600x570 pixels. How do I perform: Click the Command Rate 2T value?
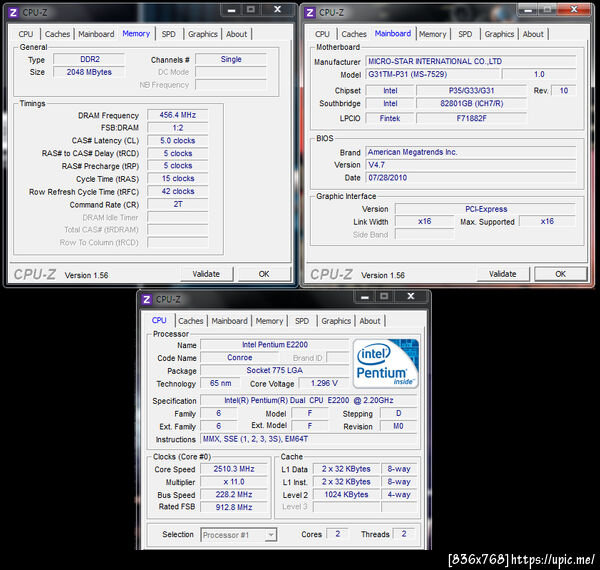click(178, 204)
